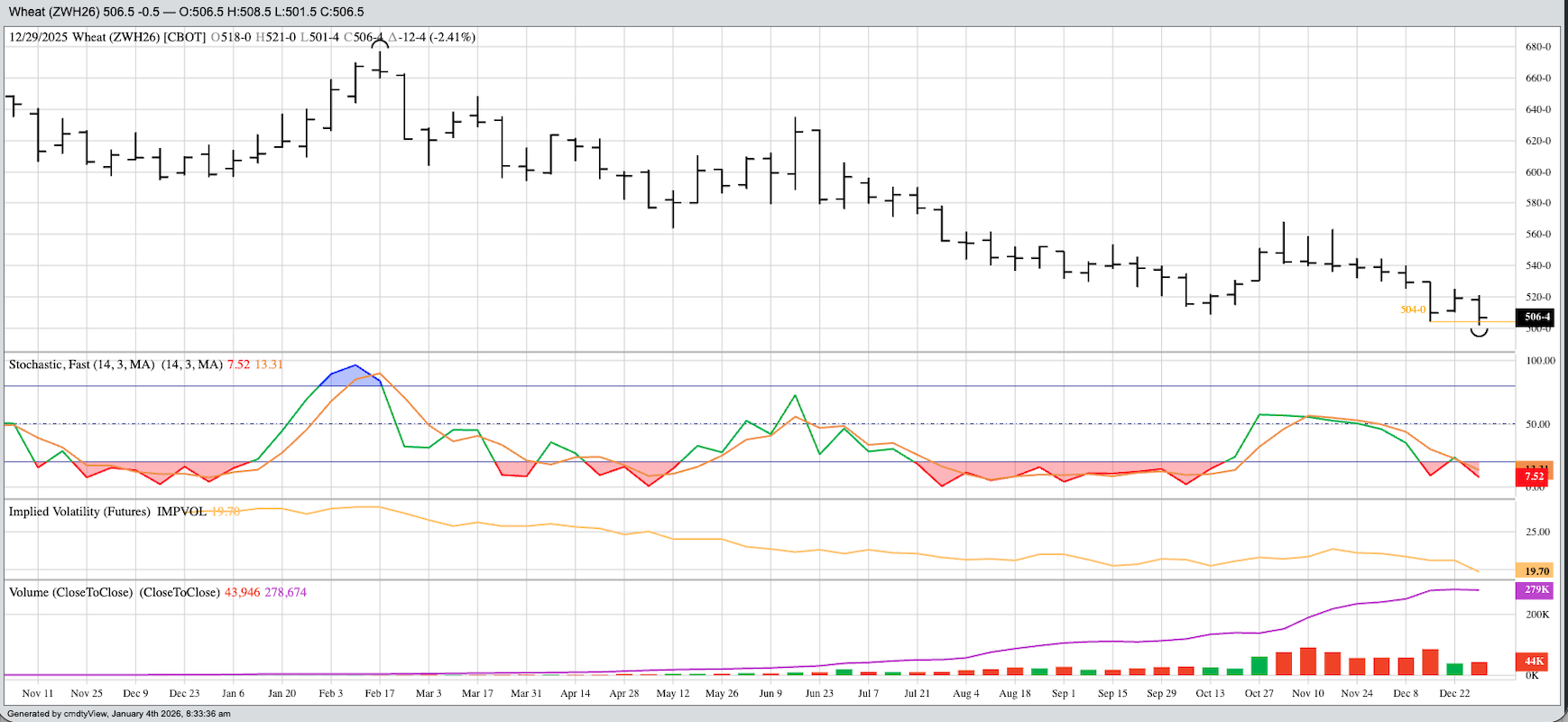Select the purple 279K open interest tag

pos(1536,590)
